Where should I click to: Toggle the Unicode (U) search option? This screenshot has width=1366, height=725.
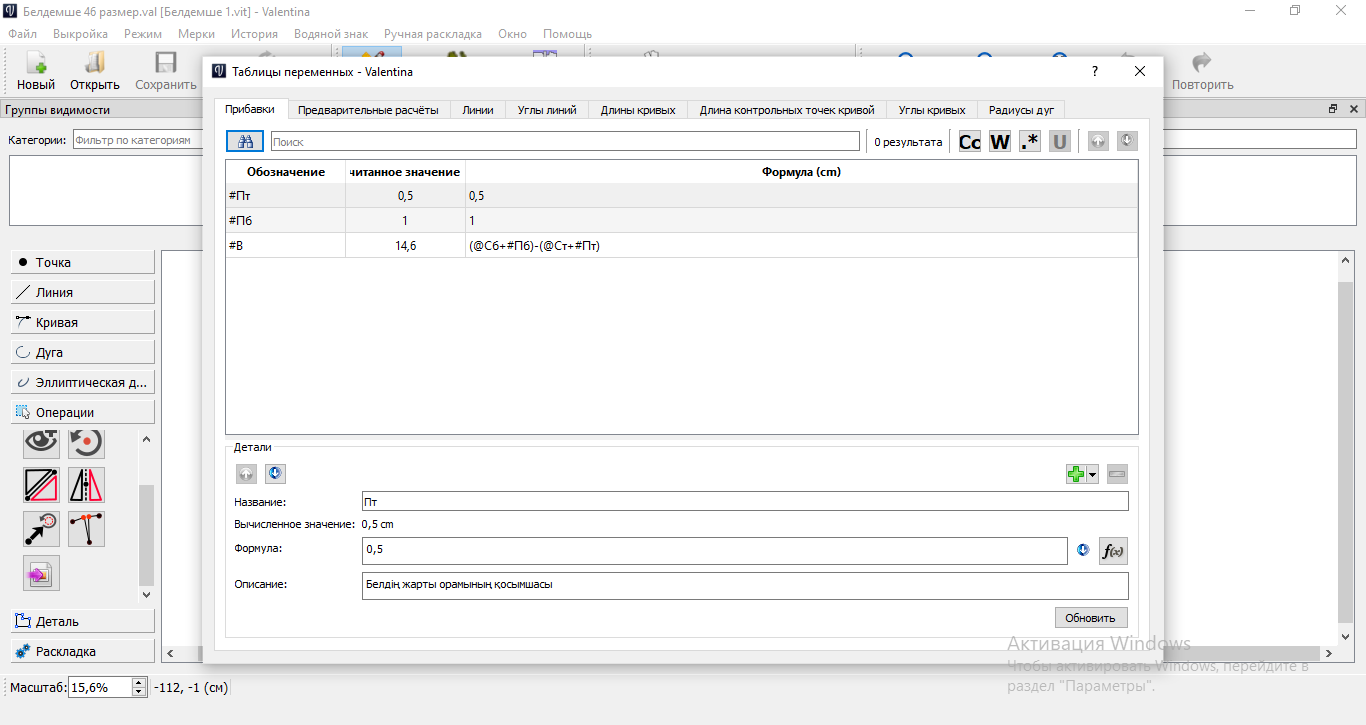tap(1060, 142)
